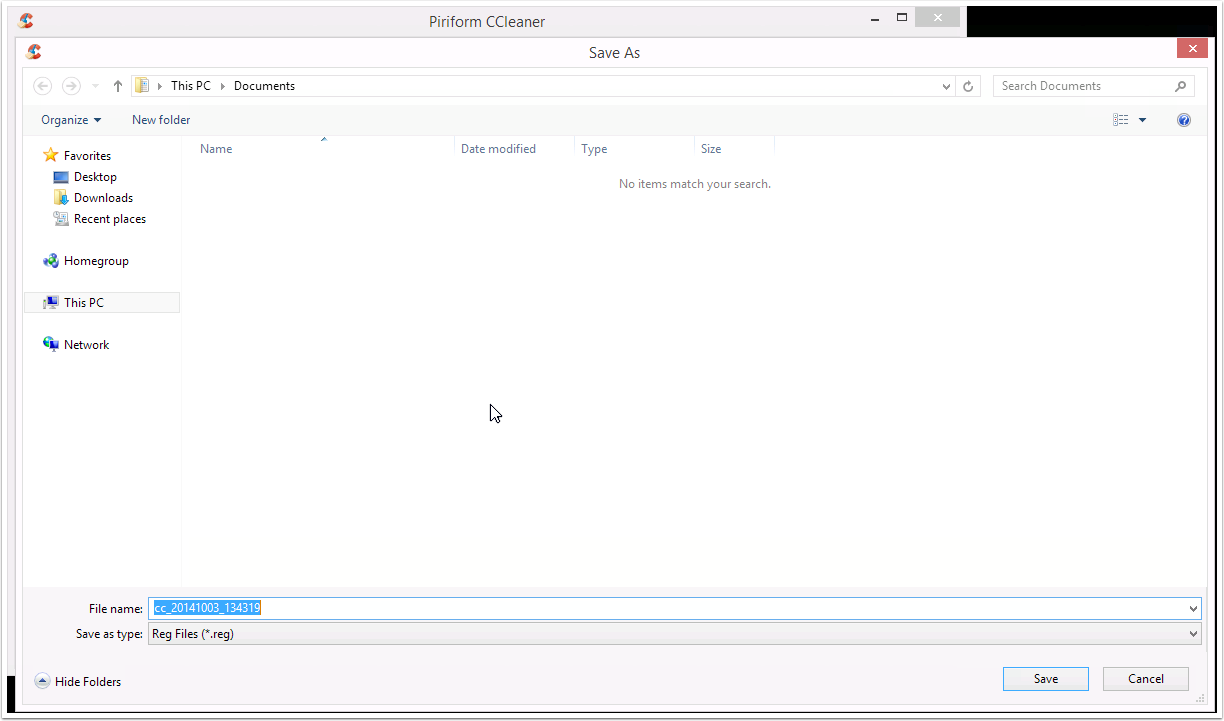Click the Favorites star icon
This screenshot has height=721, width=1224.
50,155
